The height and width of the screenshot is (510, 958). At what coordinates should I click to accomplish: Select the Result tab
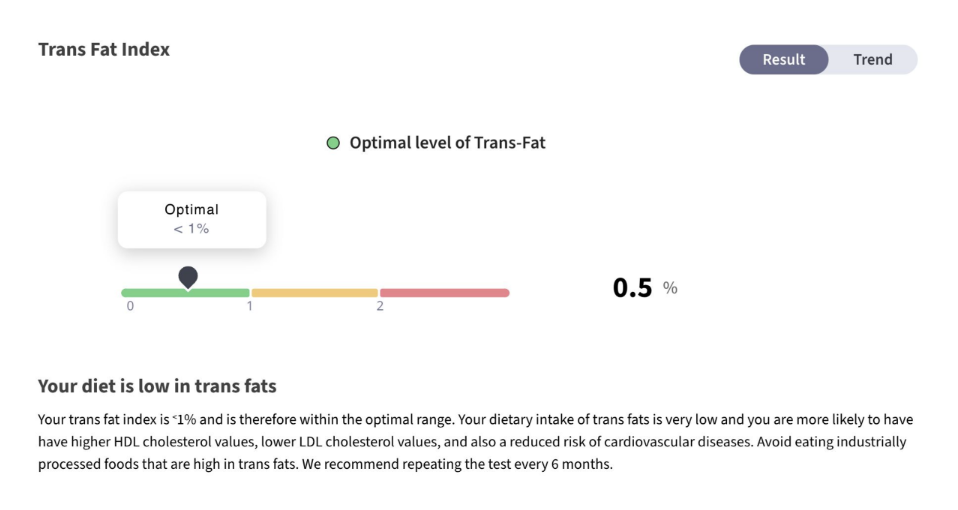click(x=784, y=59)
